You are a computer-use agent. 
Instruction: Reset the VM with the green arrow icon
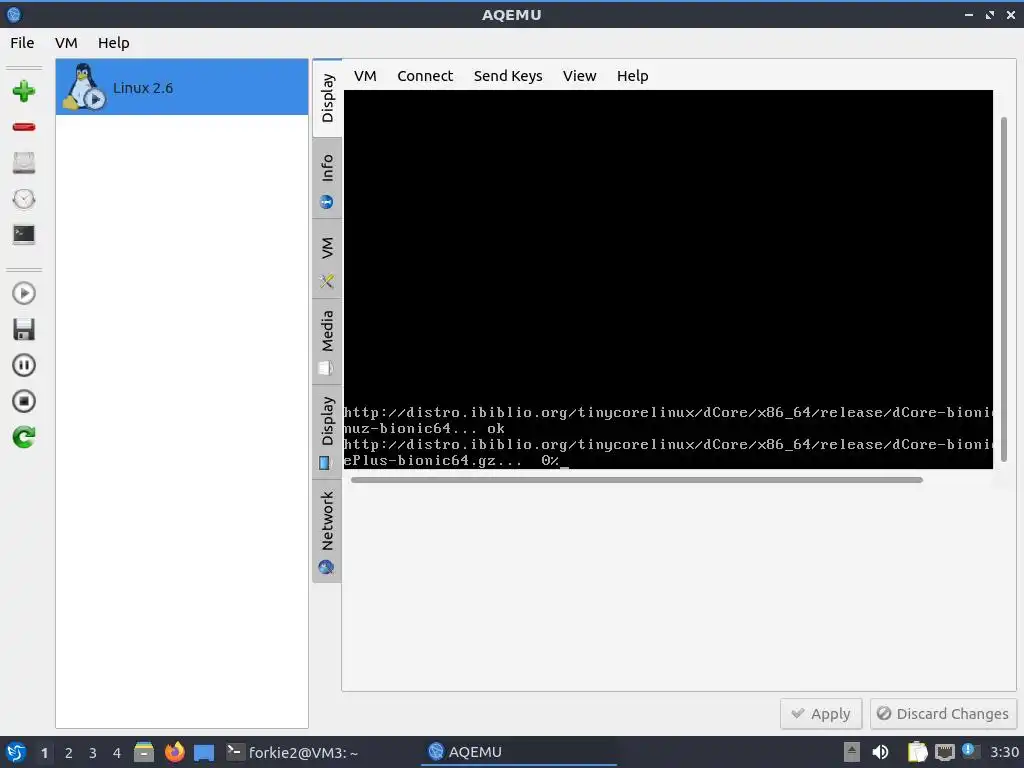pos(24,437)
